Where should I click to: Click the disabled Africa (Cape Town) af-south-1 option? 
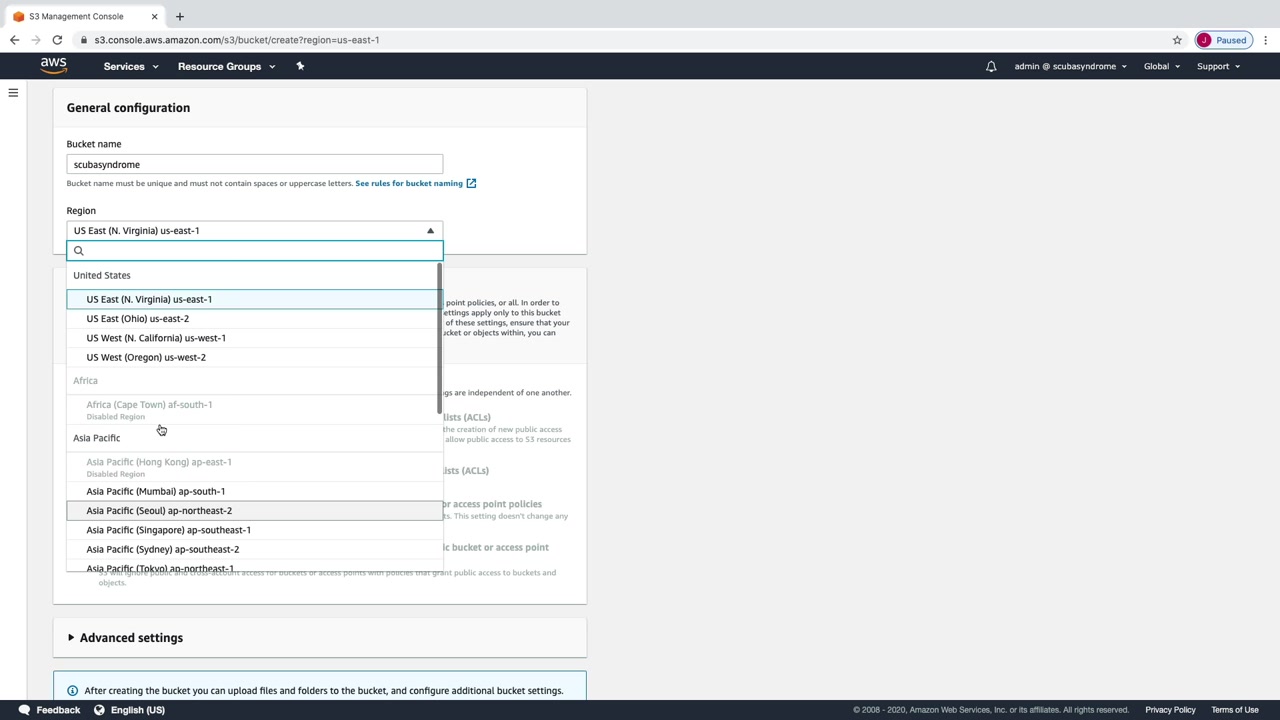(x=254, y=409)
